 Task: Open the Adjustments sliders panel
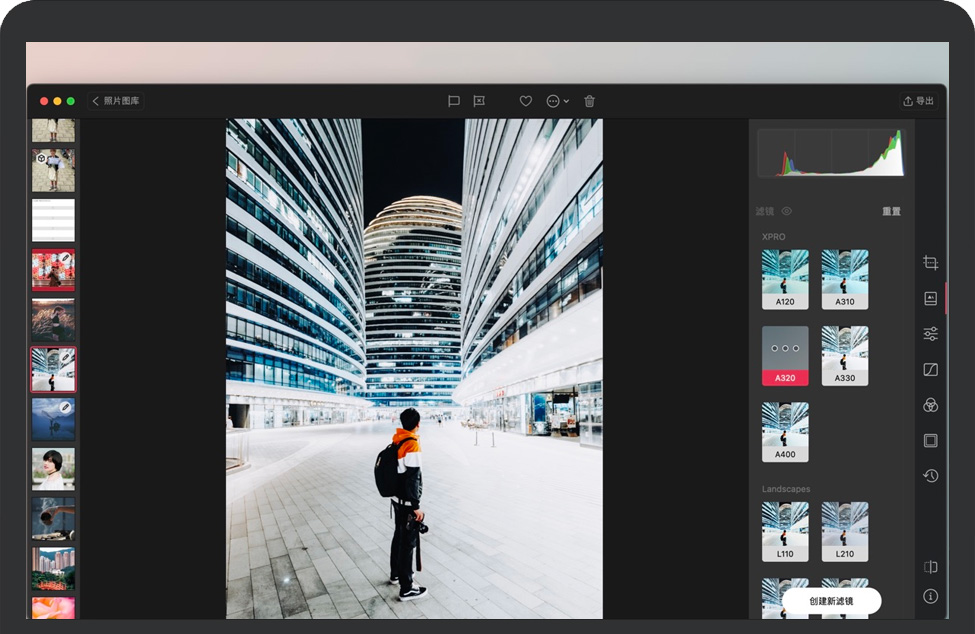930,334
